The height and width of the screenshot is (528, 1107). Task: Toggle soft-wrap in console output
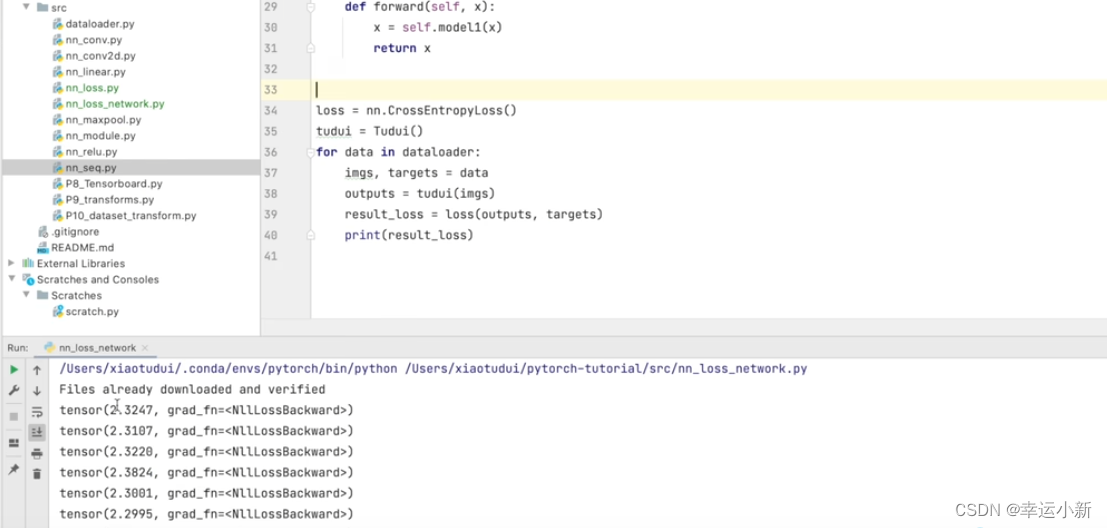click(x=37, y=412)
